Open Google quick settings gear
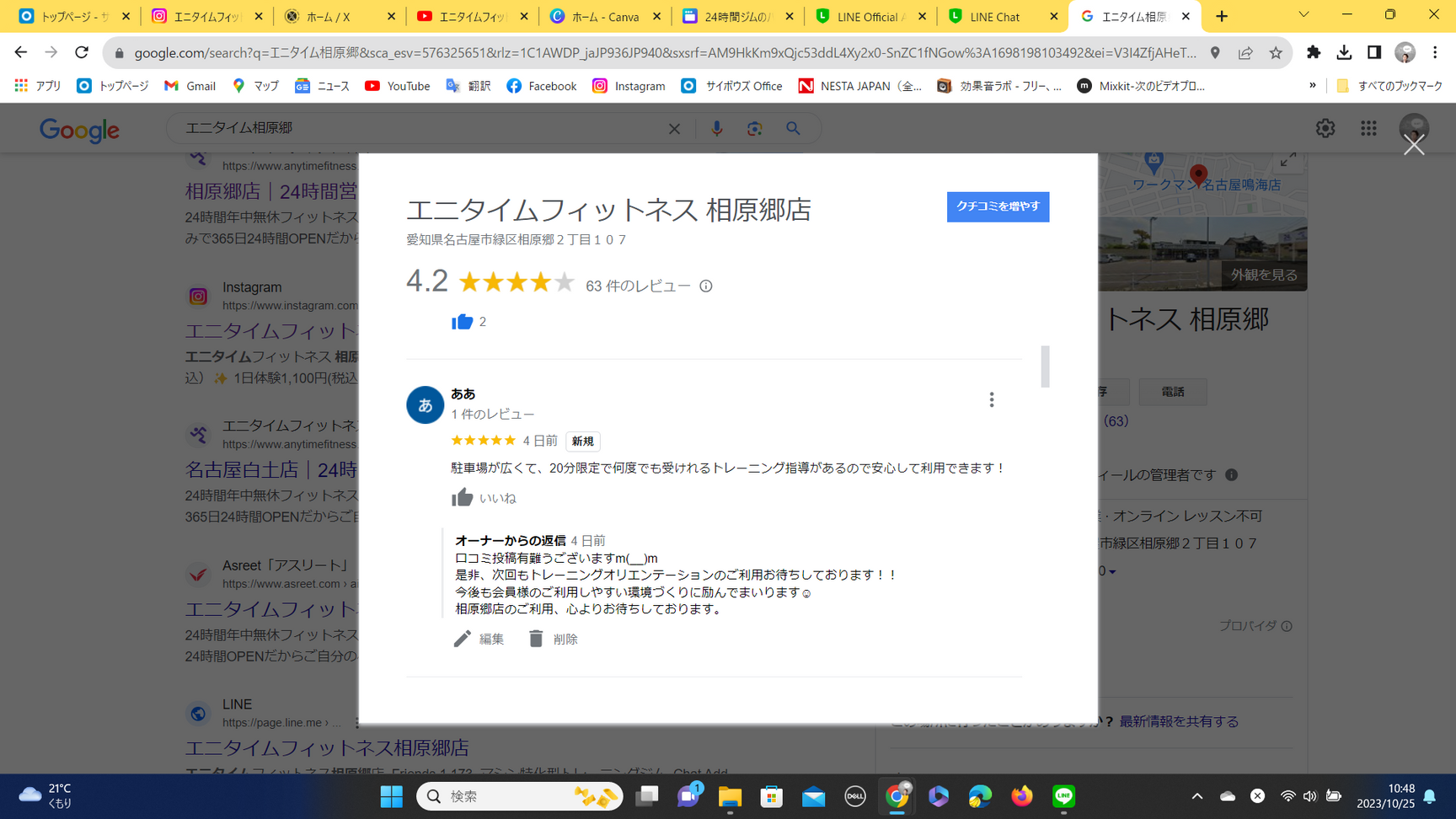Screen dimensions: 1456x819 click(x=1325, y=128)
